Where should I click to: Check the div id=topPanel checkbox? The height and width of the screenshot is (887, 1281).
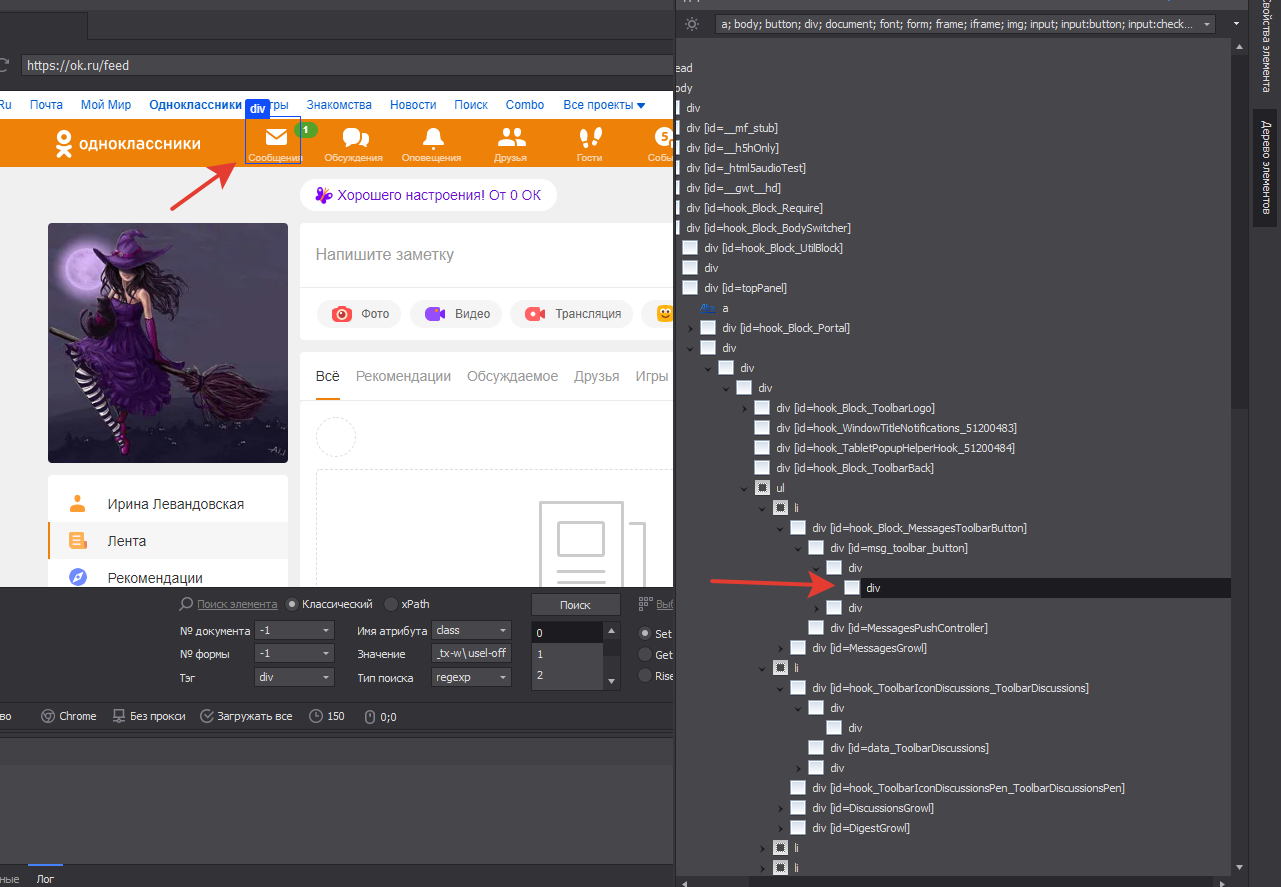tap(690, 288)
